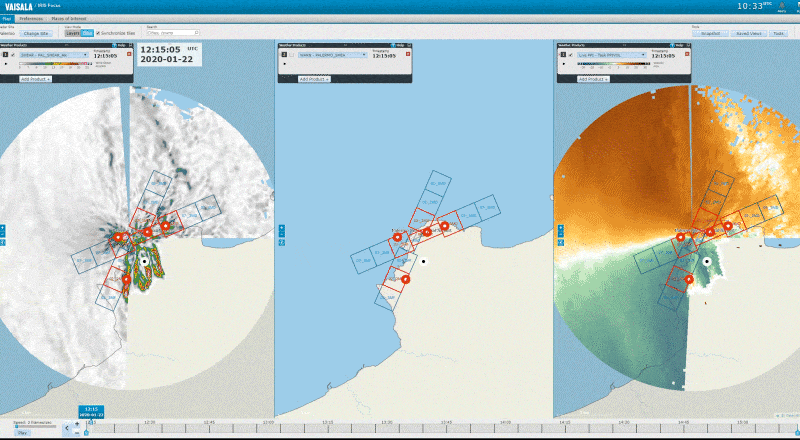The width and height of the screenshot is (800, 440).
Task: Zoom in timeline with plus button
Action: [x=78, y=424]
